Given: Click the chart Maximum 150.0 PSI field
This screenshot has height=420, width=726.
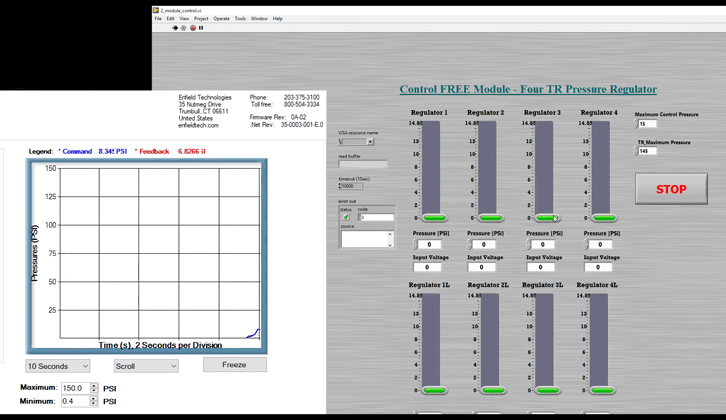Looking at the screenshot, I should 75,388.
